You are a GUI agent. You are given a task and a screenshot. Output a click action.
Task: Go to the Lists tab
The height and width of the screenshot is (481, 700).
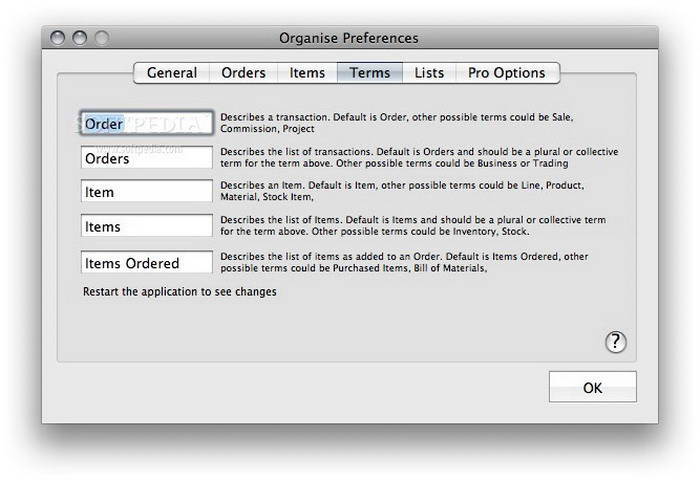(x=429, y=73)
